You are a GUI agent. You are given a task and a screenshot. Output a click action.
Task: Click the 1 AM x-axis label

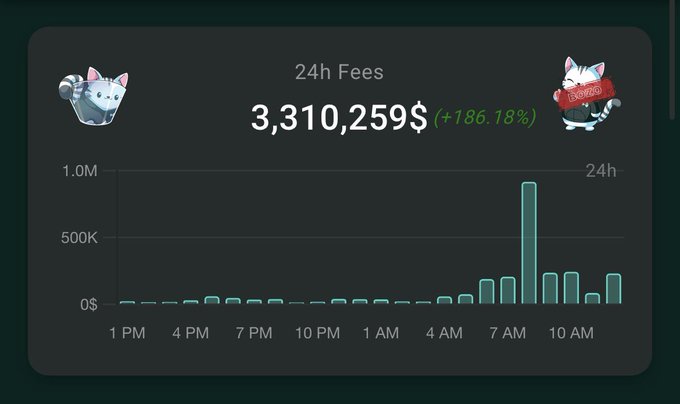coord(381,333)
